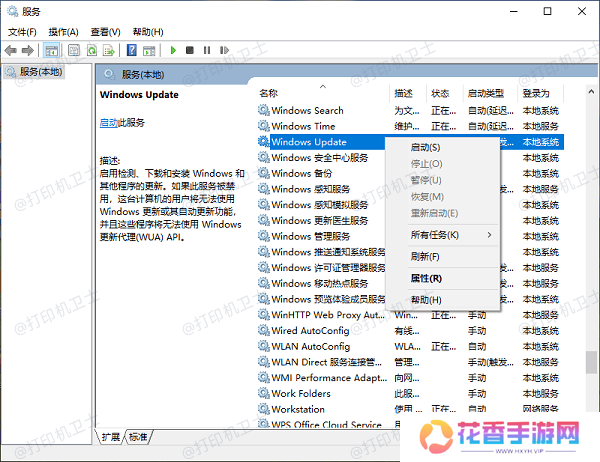
Task: Click the Pause Service toolbar icon
Action: pos(205,50)
